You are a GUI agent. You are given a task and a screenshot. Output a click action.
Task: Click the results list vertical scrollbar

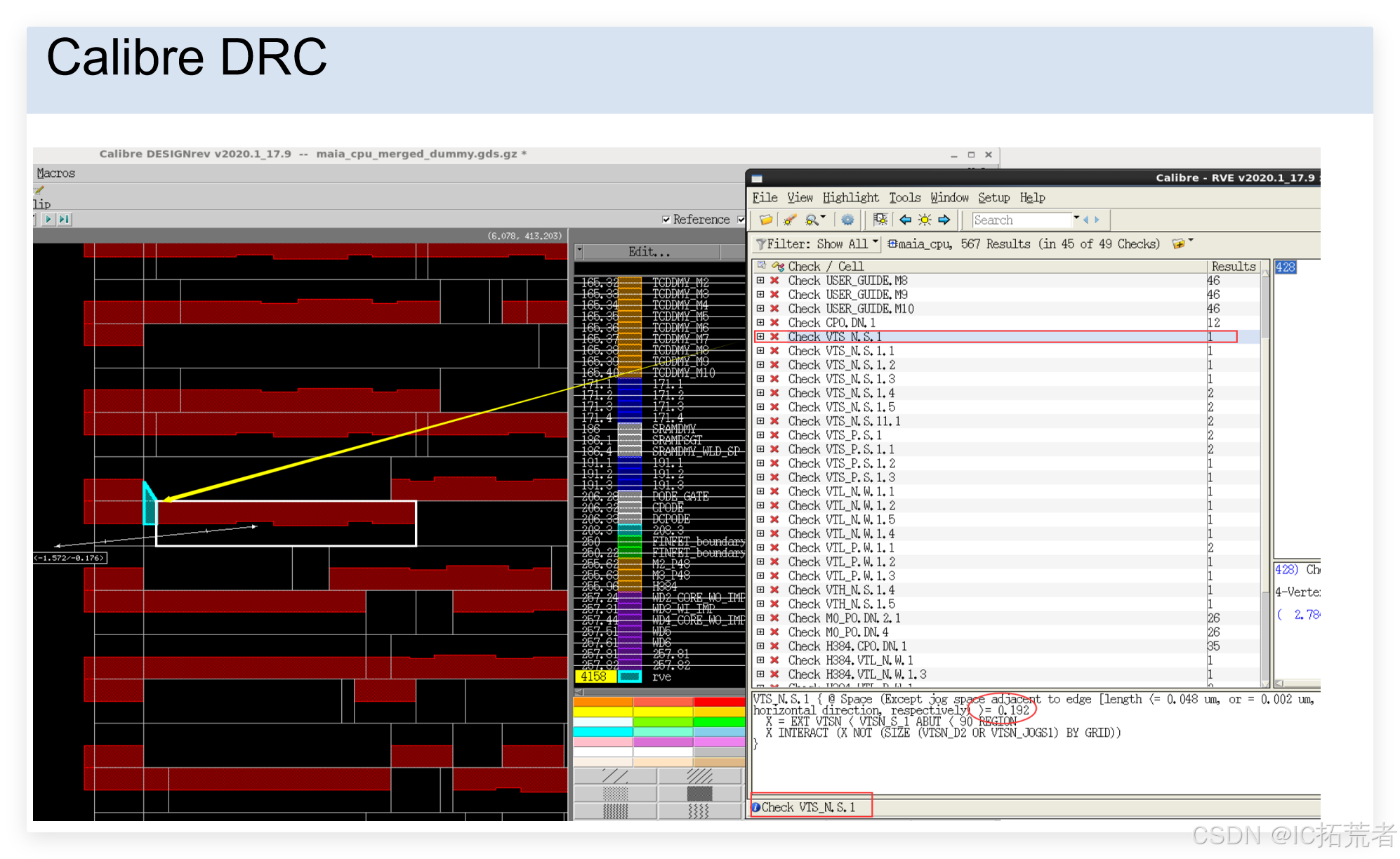[x=1265, y=477]
